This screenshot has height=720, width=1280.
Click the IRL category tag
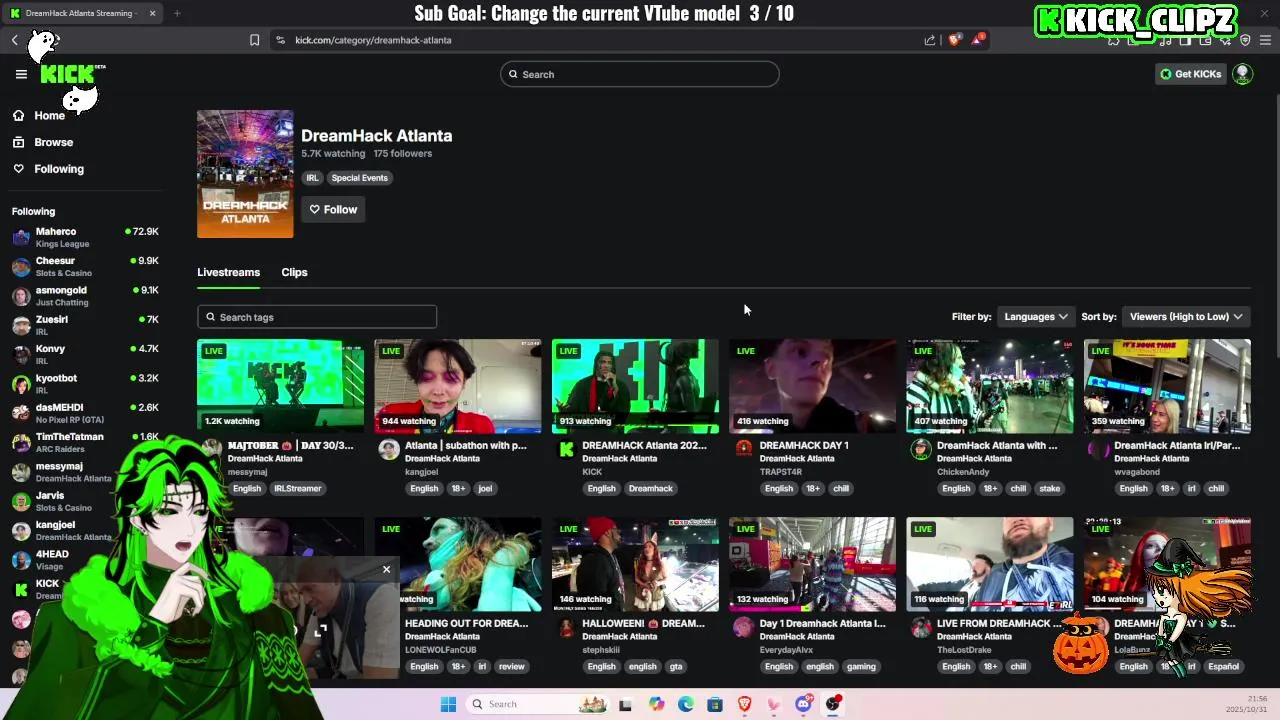pos(312,178)
